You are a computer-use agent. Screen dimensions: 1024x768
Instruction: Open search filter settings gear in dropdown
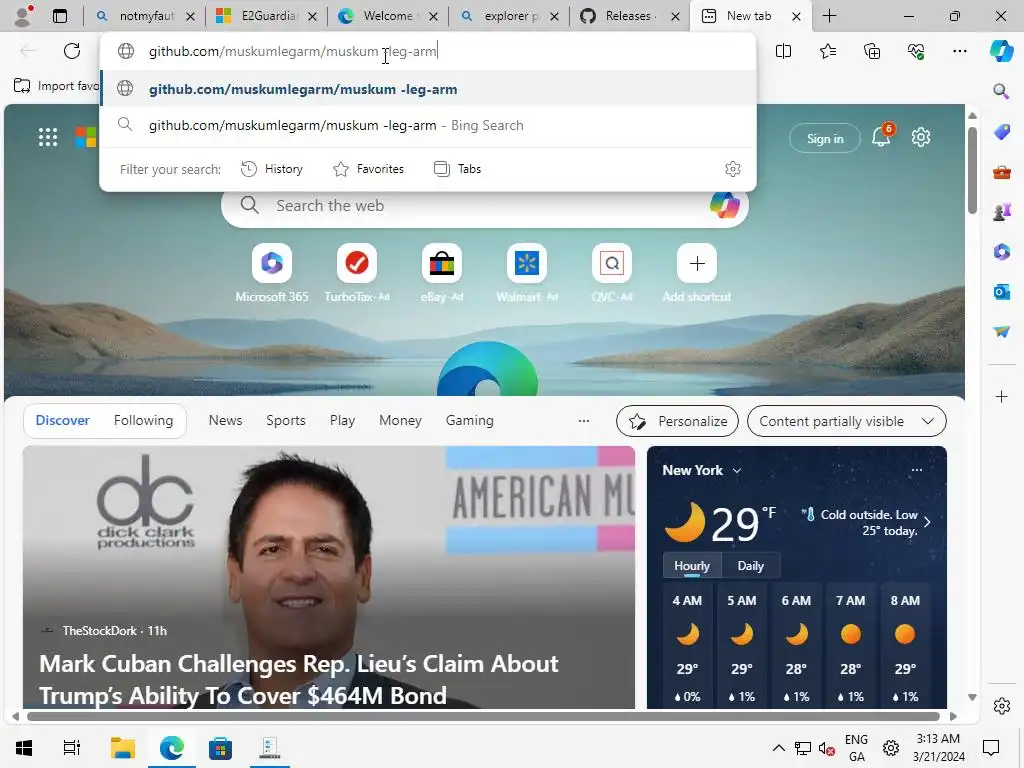(x=733, y=169)
